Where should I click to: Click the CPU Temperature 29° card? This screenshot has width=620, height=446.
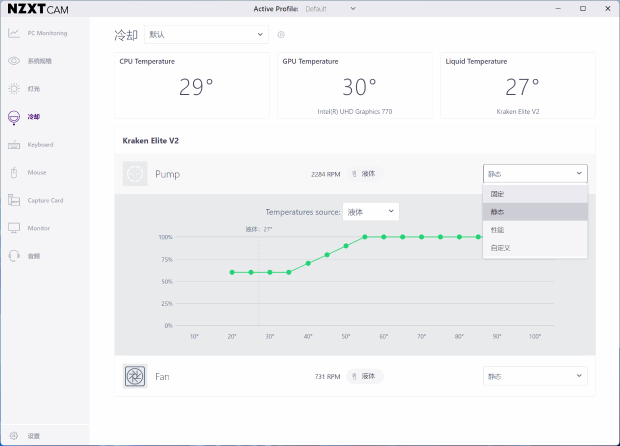[x=192, y=85]
